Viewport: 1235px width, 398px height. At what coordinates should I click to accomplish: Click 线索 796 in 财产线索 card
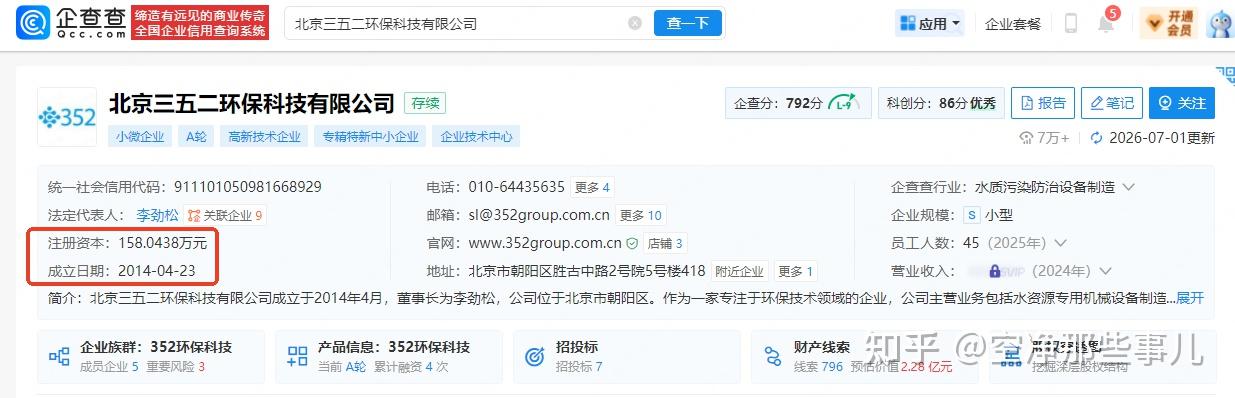click(x=818, y=367)
